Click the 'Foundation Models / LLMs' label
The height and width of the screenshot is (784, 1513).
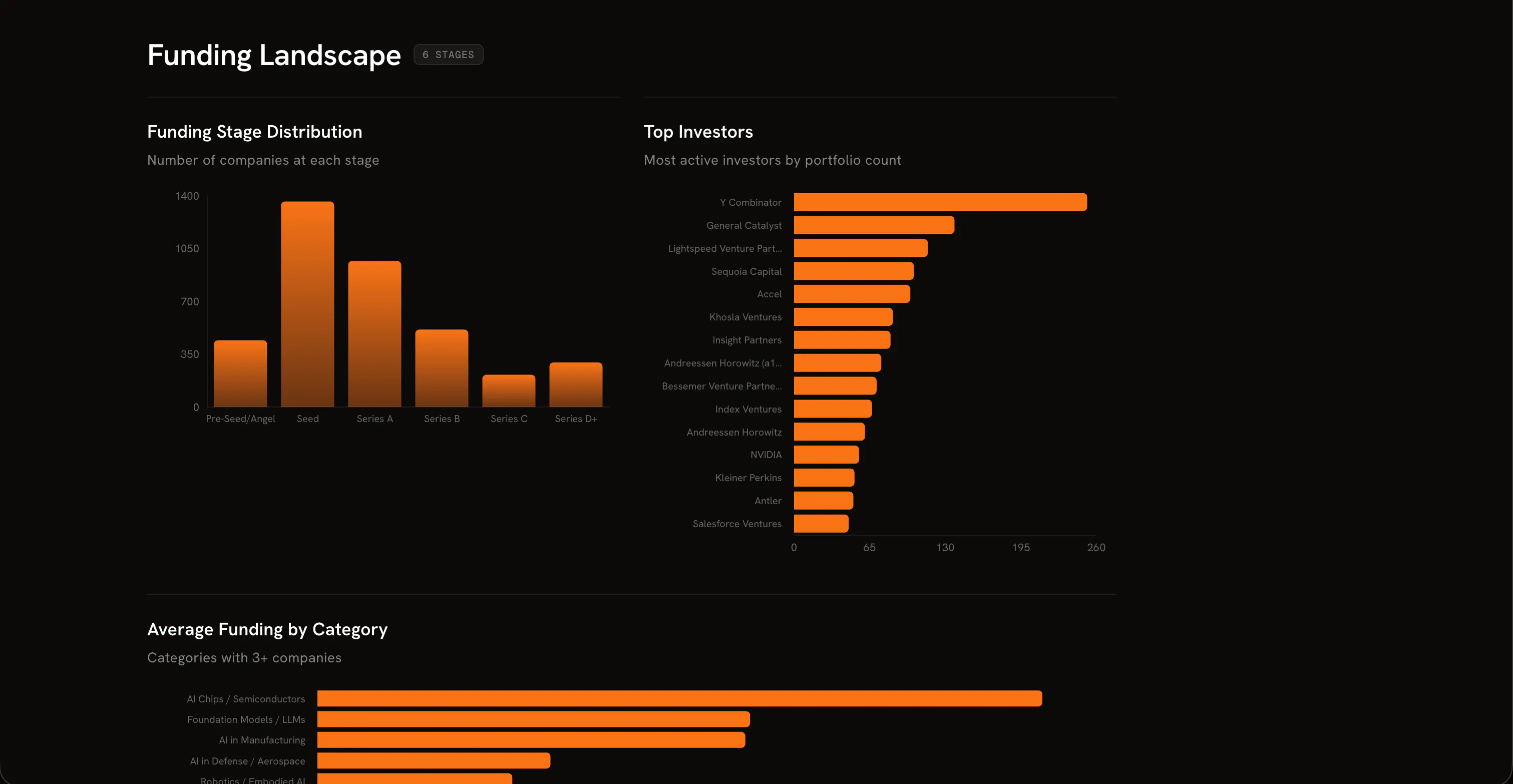point(245,719)
